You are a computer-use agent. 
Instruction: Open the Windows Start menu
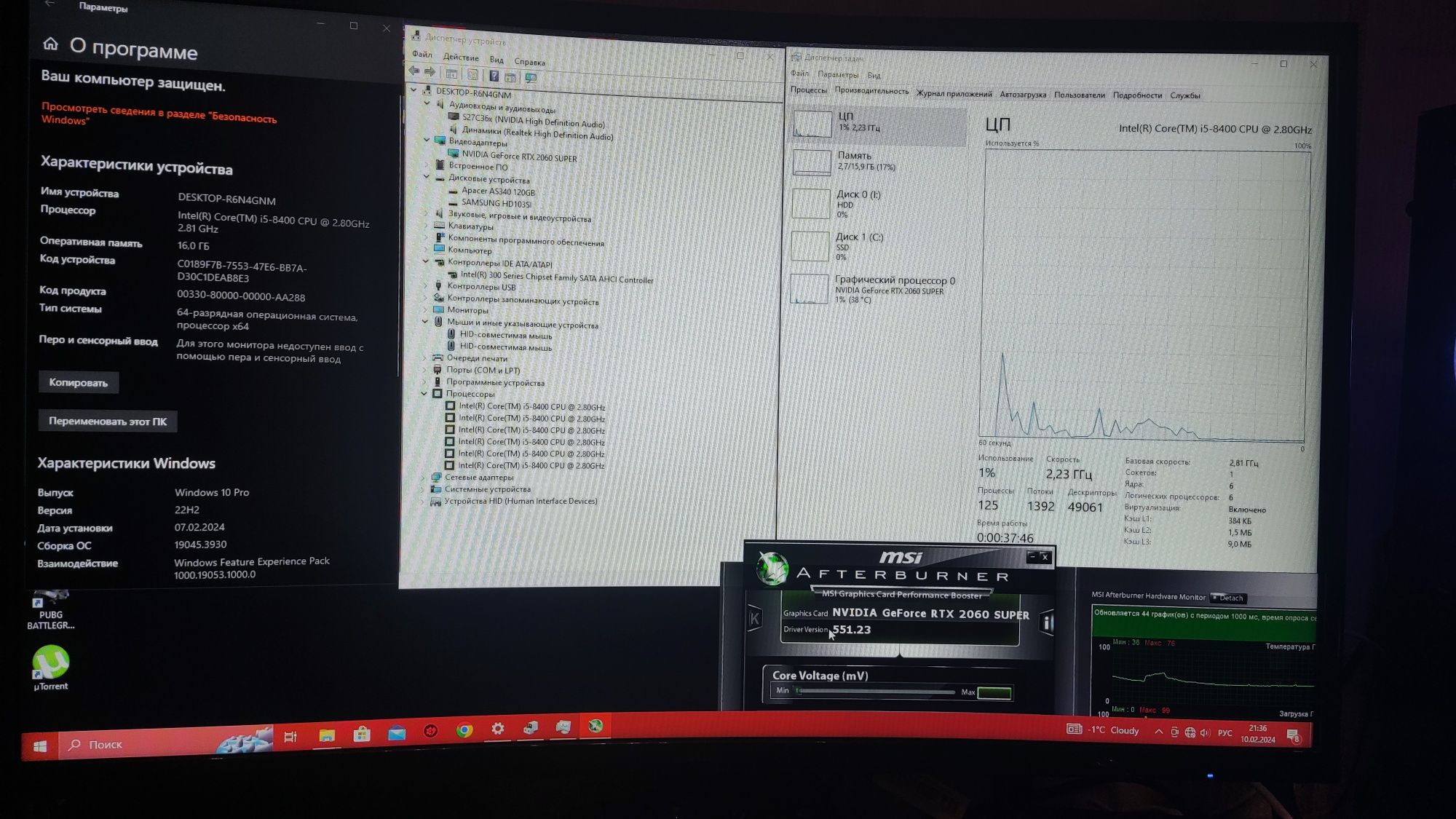click(40, 746)
